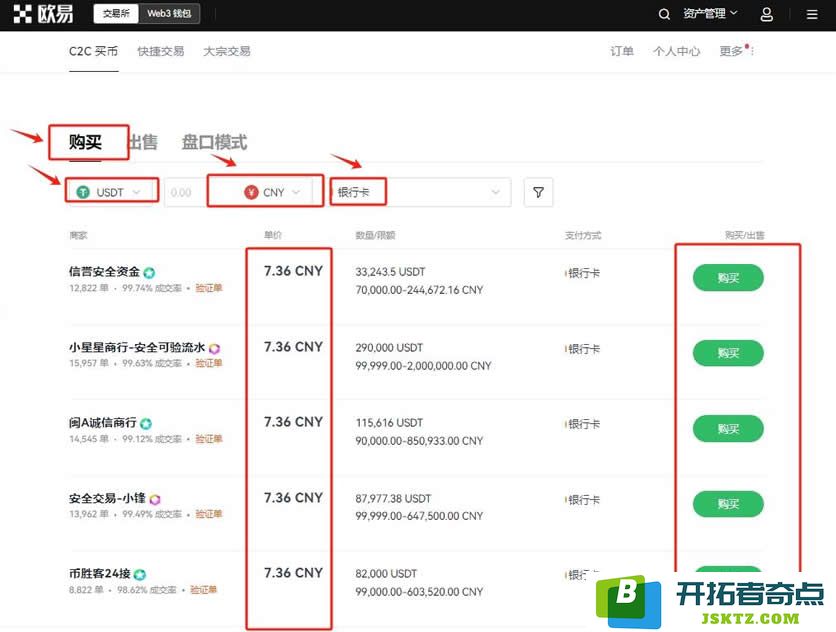
Task: Buy from merchant 安全交易-小锋
Action: click(728, 504)
